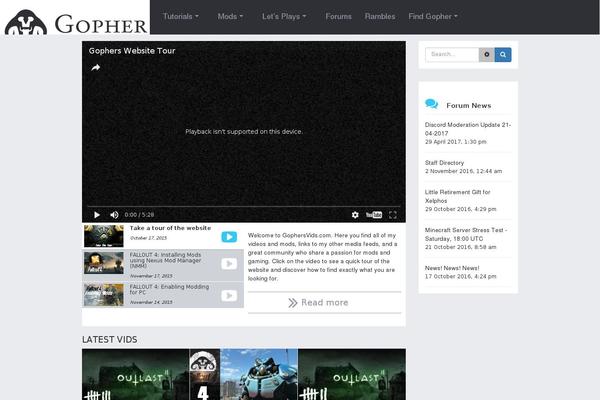Open Little Retirement Gift for Xelphos post
The height and width of the screenshot is (400, 600).
pos(457,196)
